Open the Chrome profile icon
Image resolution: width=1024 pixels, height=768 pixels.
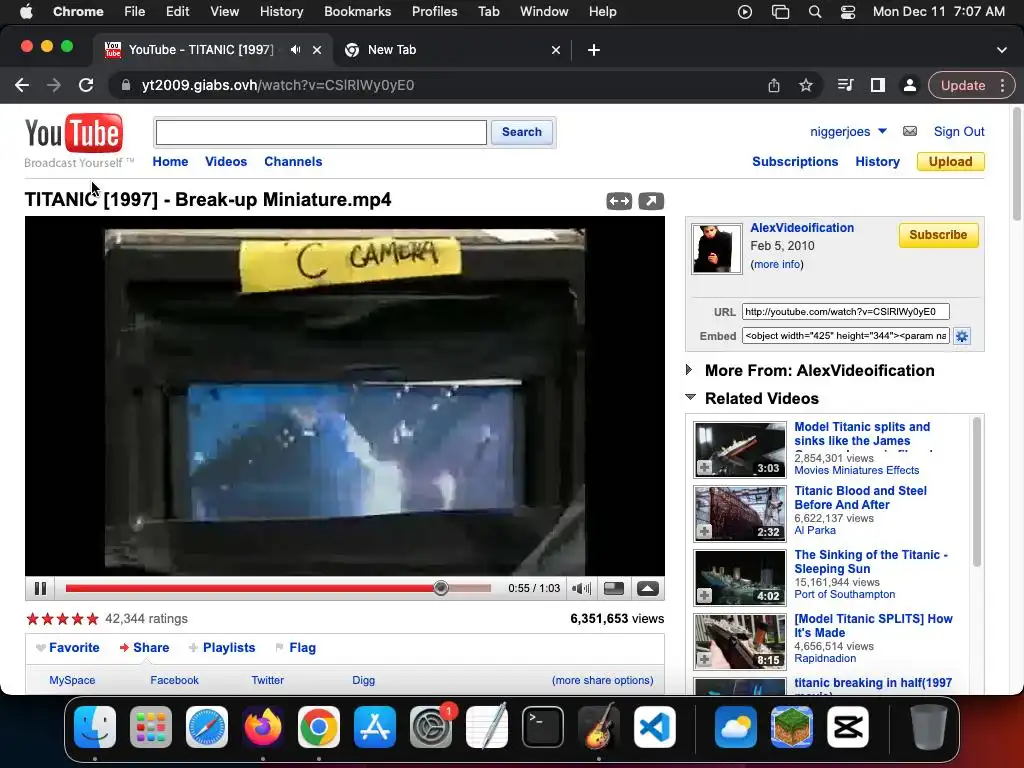point(909,85)
